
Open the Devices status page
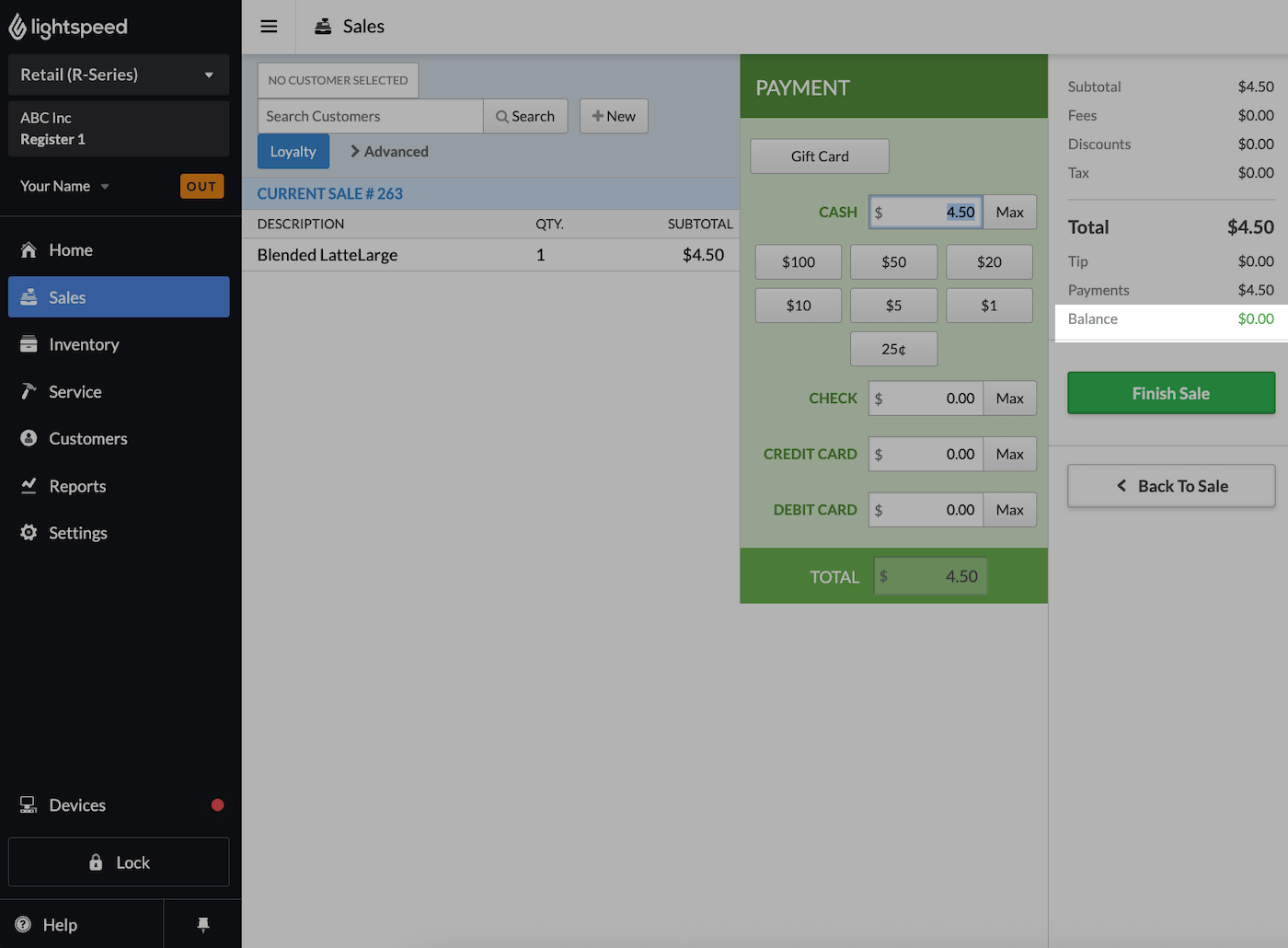(x=77, y=805)
